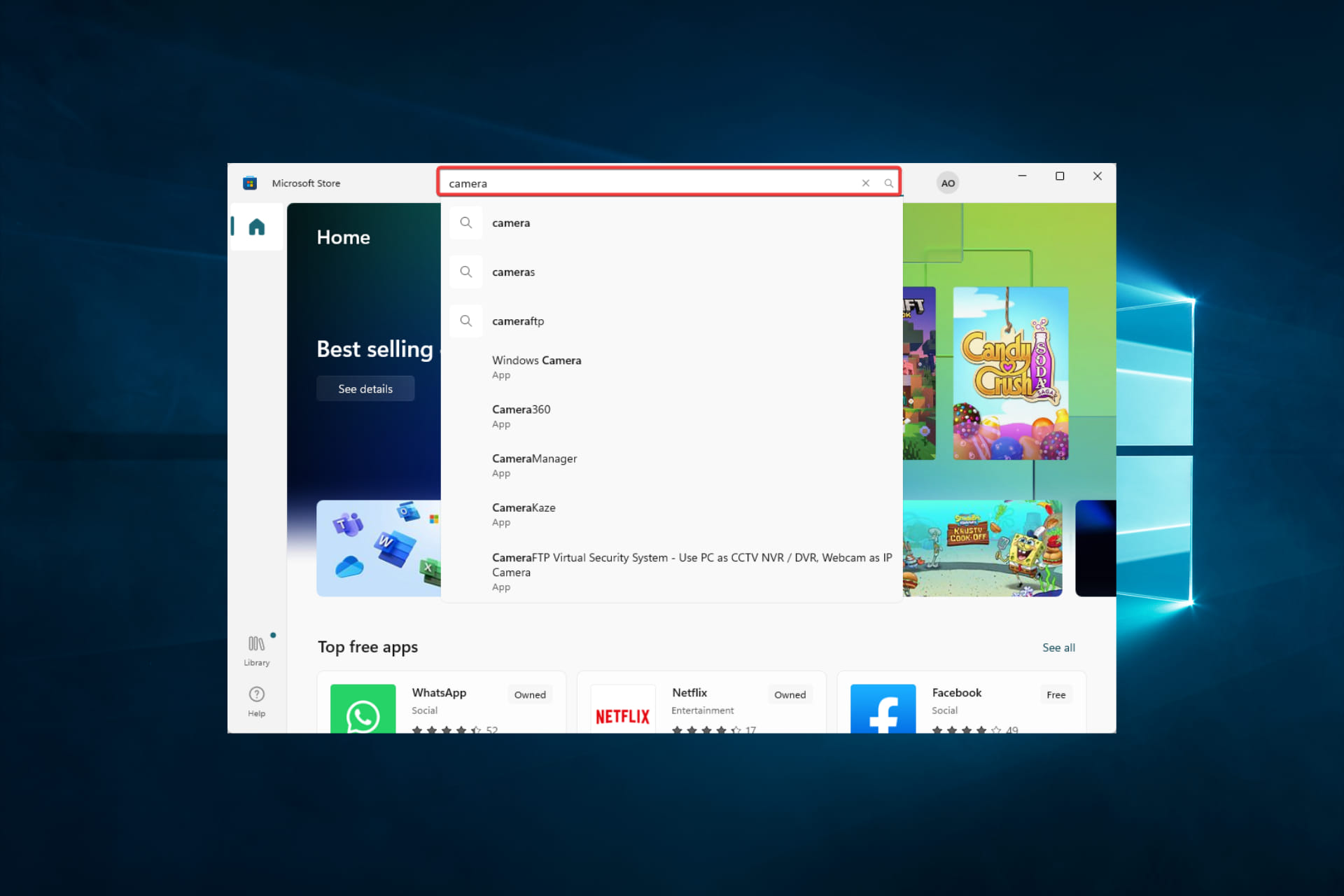Viewport: 1344px width, 896px height.
Task: Open the Home sidebar icon
Action: point(257,227)
